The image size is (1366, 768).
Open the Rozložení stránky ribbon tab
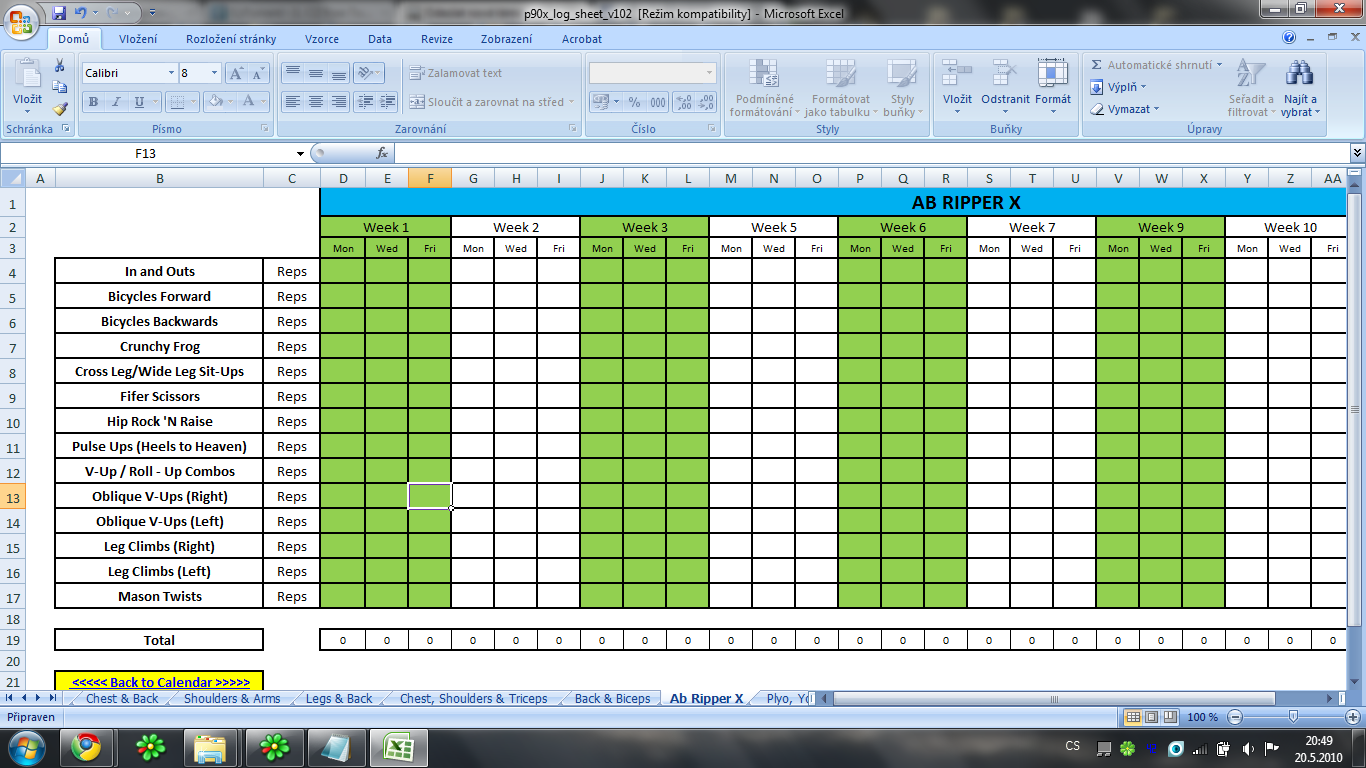(x=231, y=39)
